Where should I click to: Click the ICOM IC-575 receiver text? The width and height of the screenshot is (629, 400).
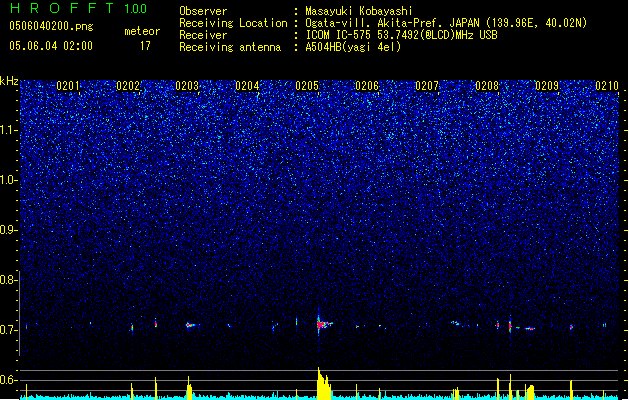[x=401, y=35]
